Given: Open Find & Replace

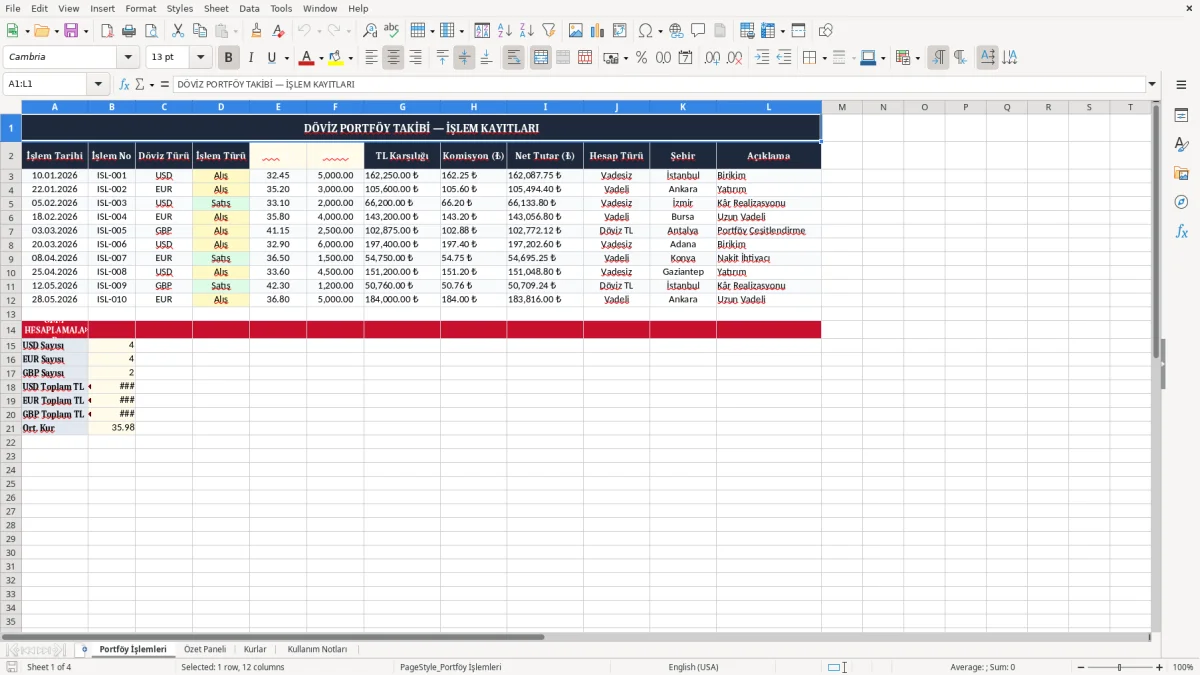Looking at the screenshot, I should (370, 31).
